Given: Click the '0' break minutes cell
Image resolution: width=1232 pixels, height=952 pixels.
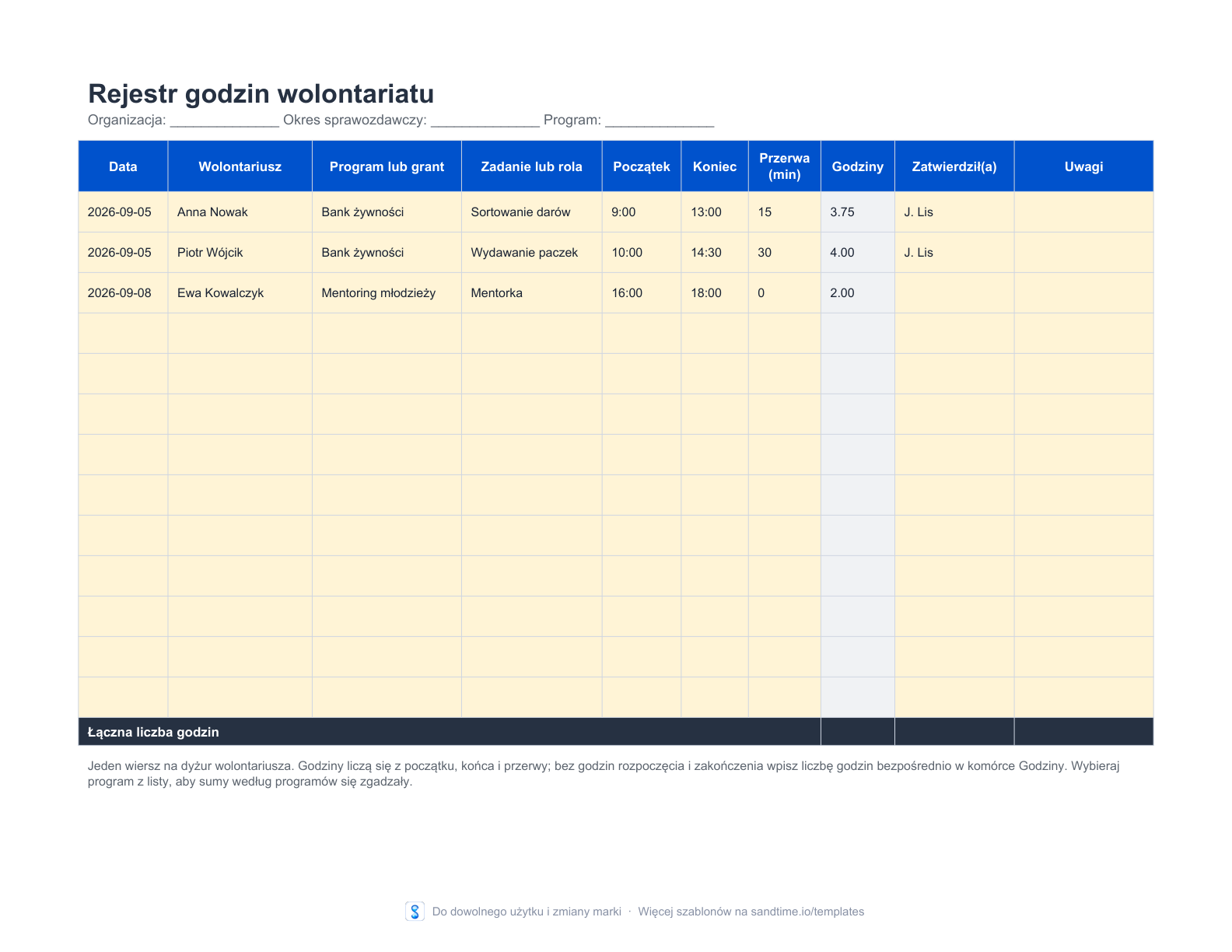Looking at the screenshot, I should pyautogui.click(x=784, y=292).
